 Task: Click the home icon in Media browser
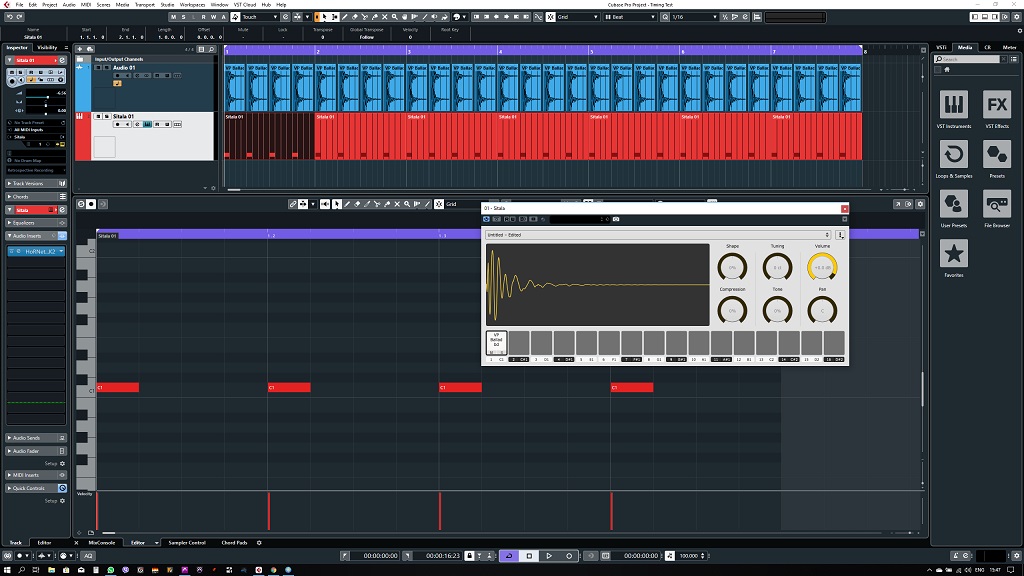(x=947, y=69)
